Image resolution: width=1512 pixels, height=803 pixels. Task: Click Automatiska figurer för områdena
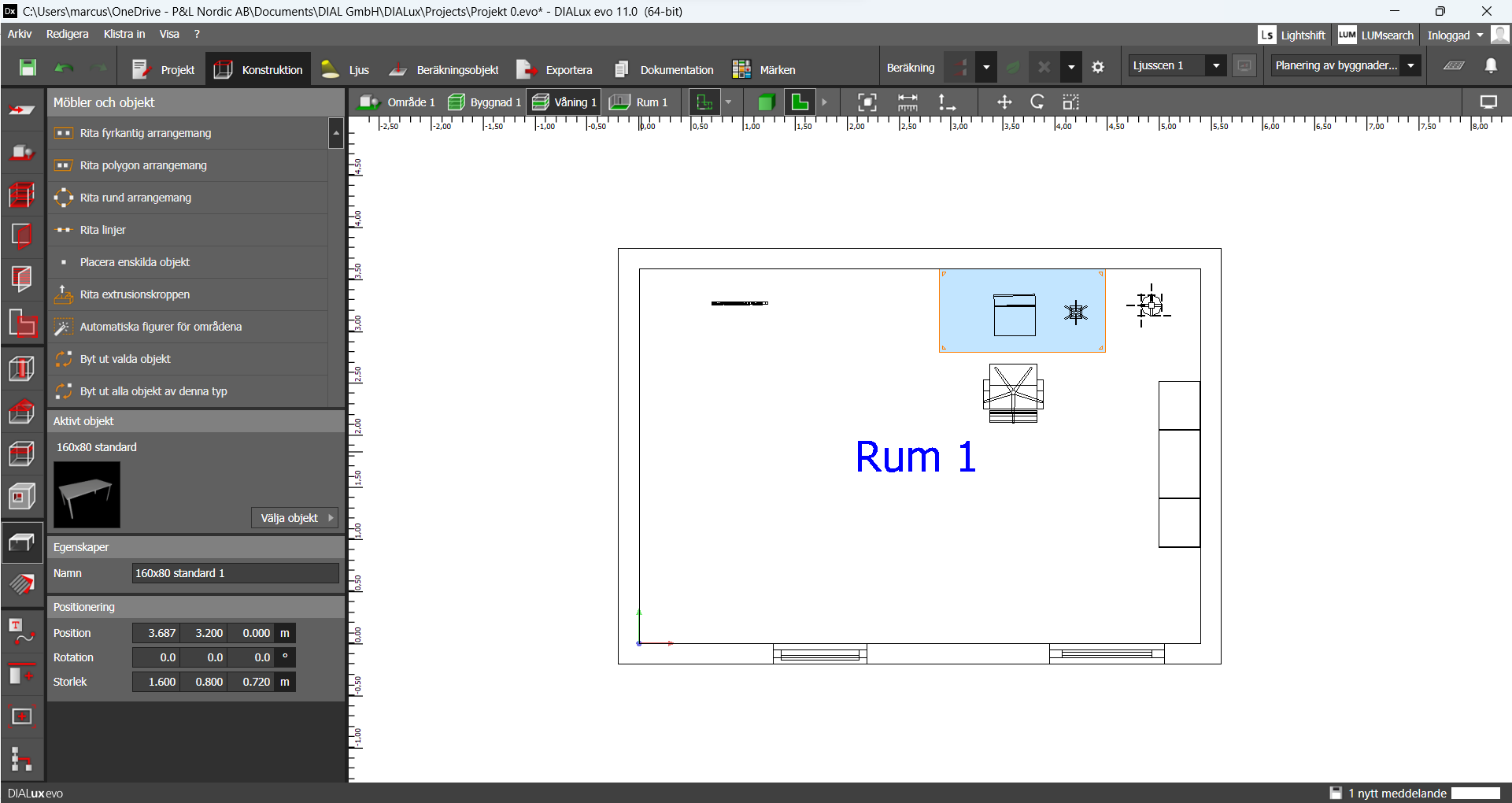tap(188, 327)
